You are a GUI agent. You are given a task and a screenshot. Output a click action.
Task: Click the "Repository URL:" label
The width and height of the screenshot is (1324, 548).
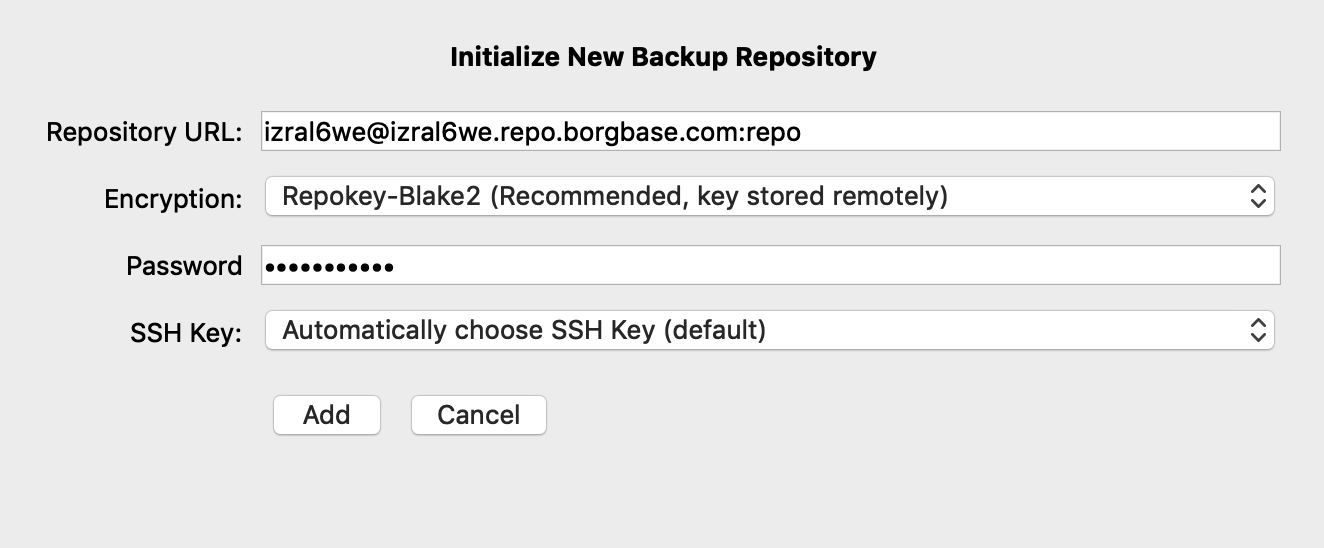(144, 132)
